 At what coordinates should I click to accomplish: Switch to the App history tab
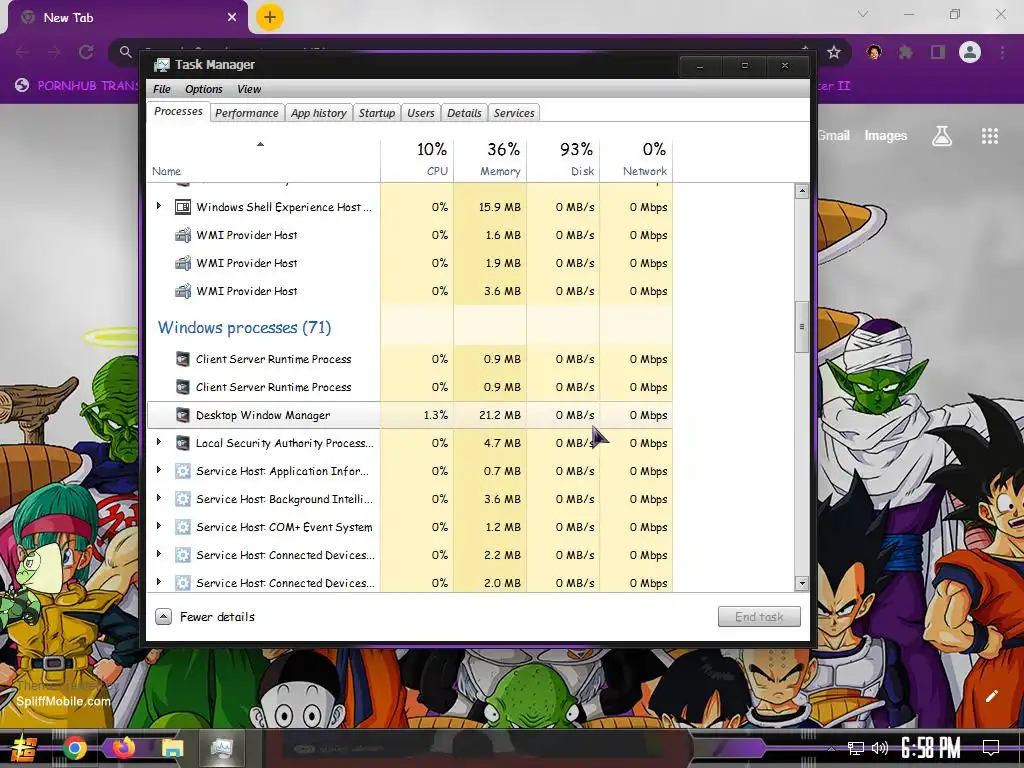click(319, 113)
